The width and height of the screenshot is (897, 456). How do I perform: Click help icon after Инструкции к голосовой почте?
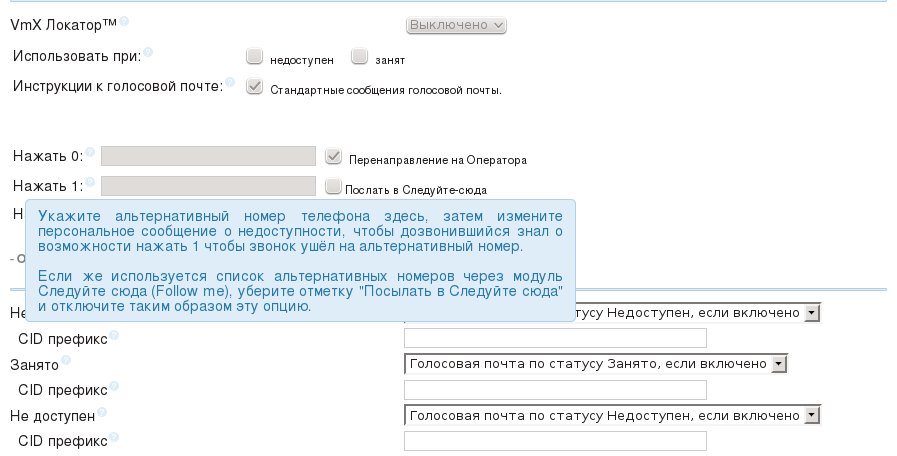230,83
